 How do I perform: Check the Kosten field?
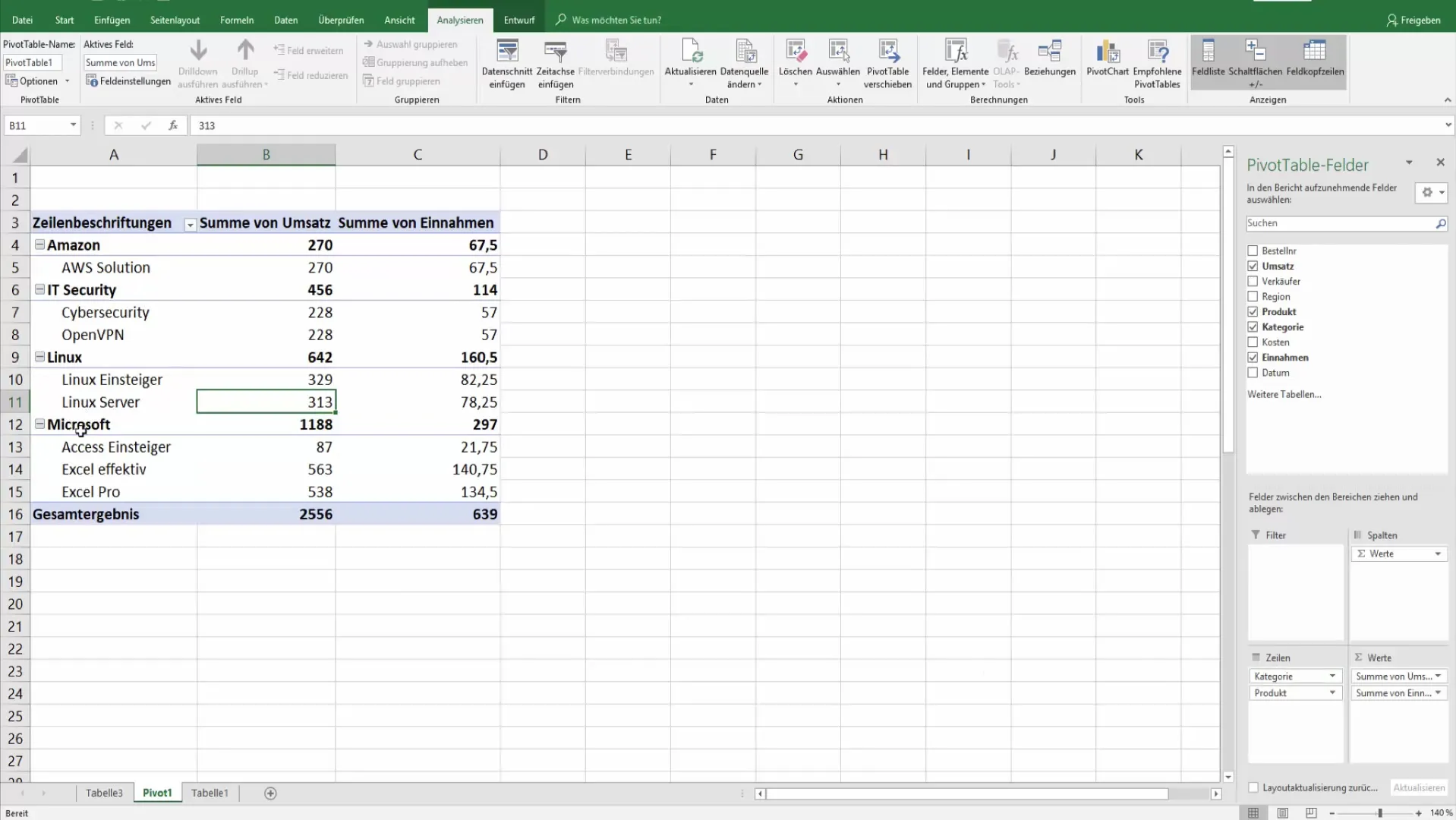tap(1253, 342)
